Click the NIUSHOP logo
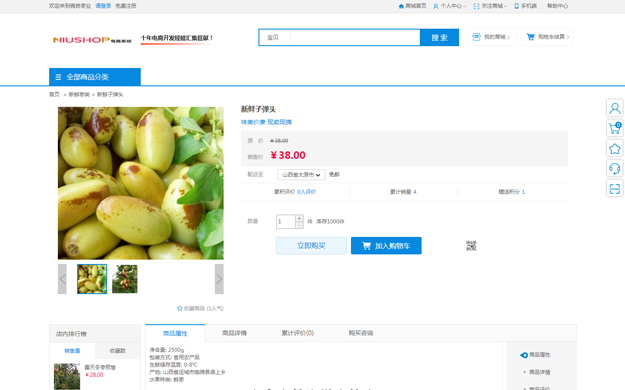The image size is (625, 390). point(92,39)
